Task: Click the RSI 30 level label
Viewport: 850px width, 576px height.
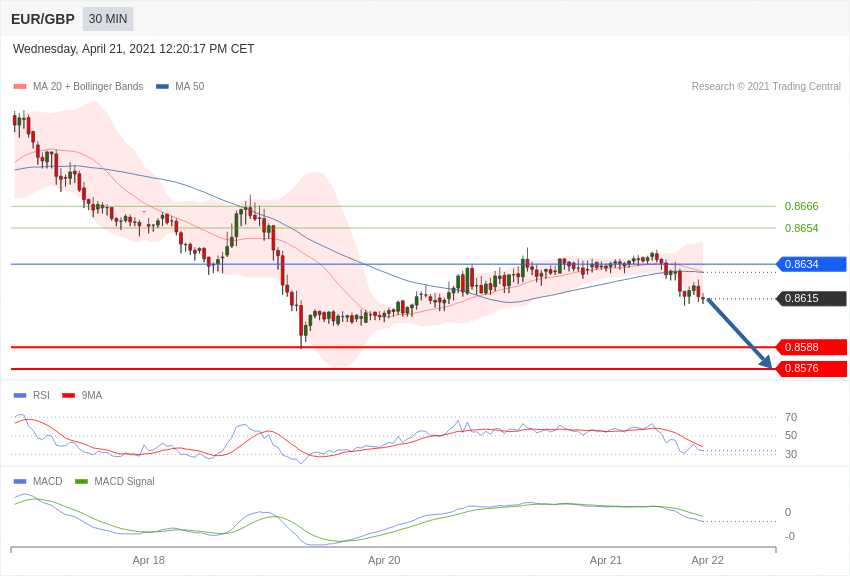Action: [791, 454]
